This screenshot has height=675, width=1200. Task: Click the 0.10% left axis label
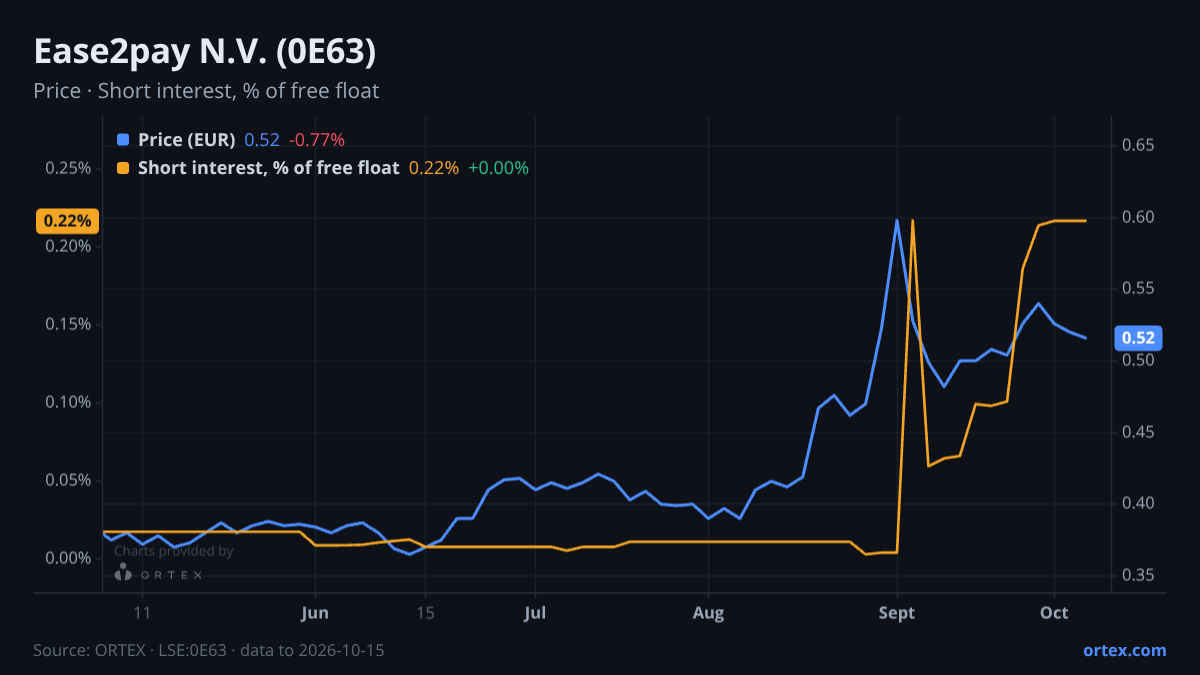pyautogui.click(x=68, y=402)
